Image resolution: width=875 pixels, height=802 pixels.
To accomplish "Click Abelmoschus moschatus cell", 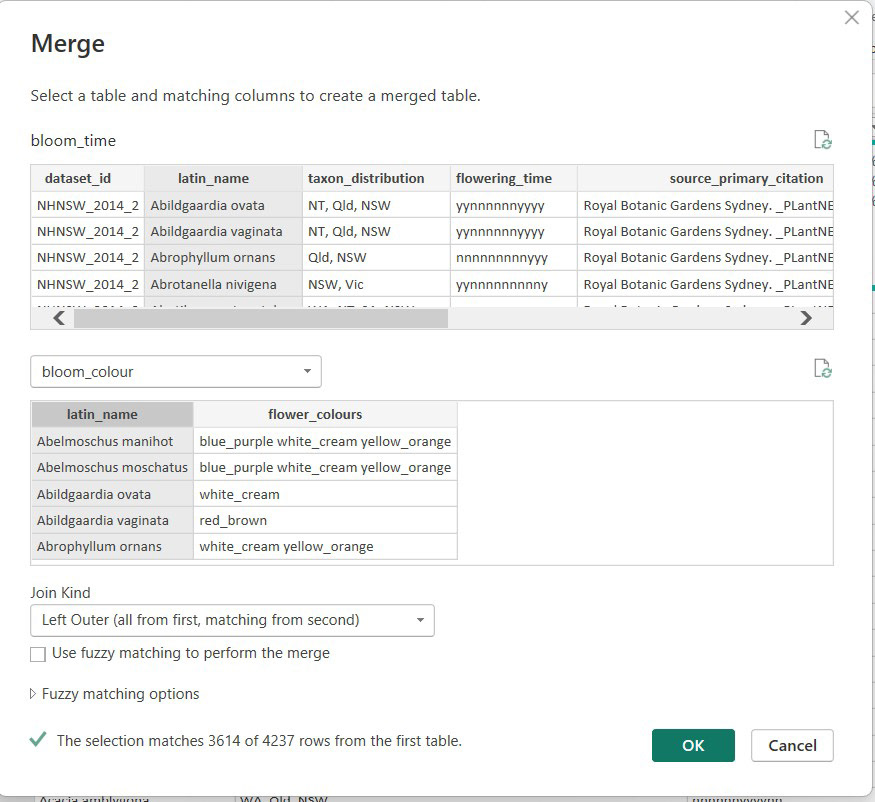I will [112, 468].
